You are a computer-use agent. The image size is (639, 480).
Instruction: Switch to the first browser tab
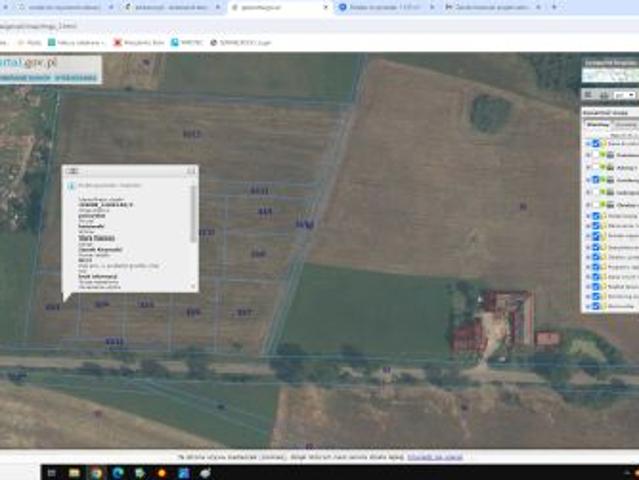click(65, 7)
